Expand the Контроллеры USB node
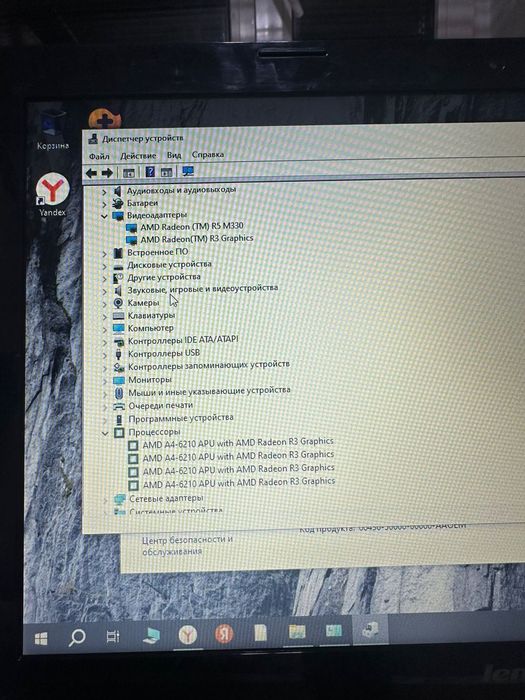This screenshot has width=525, height=700. [105, 355]
